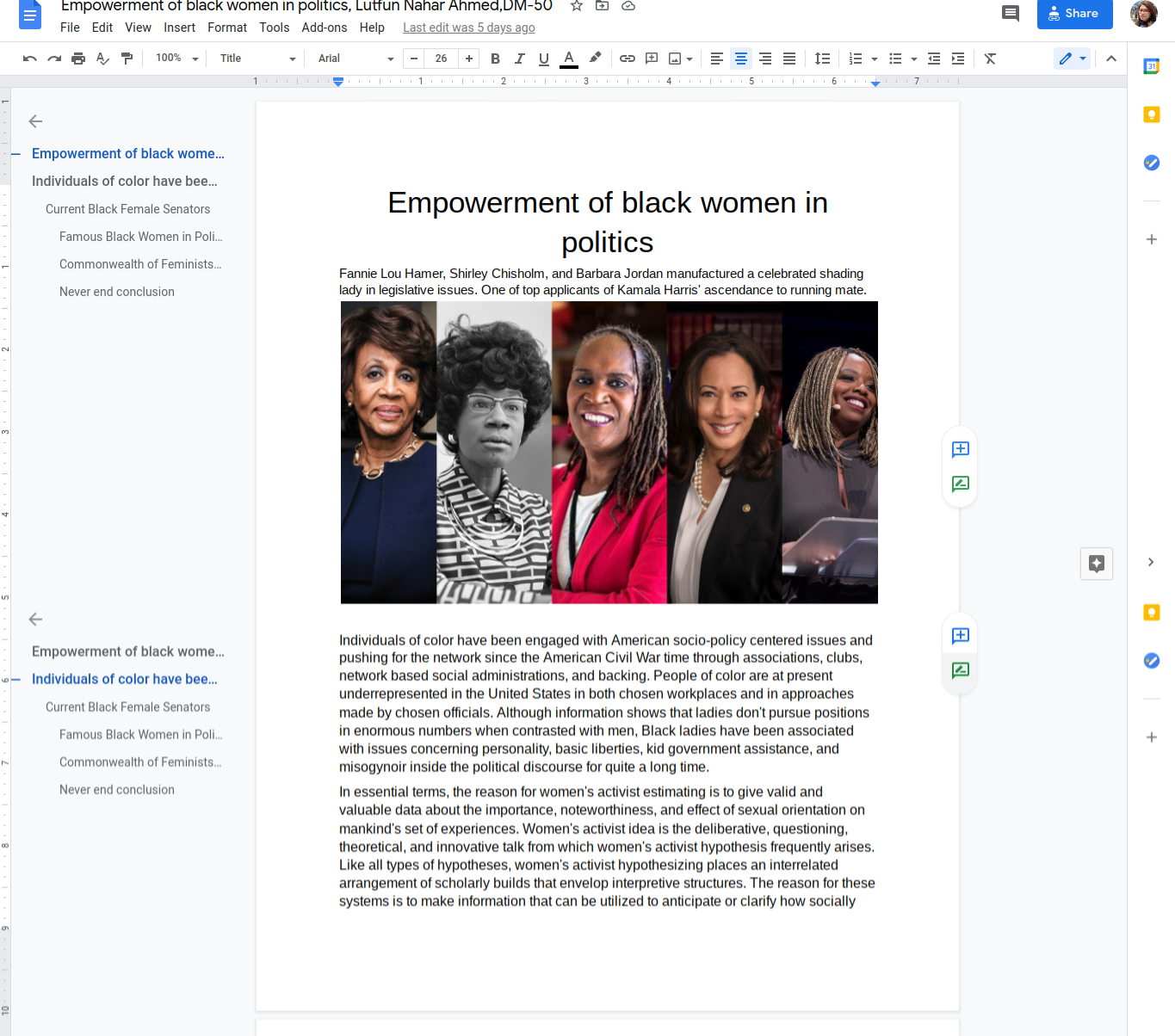Open the text color picker

pyautogui.click(x=569, y=59)
